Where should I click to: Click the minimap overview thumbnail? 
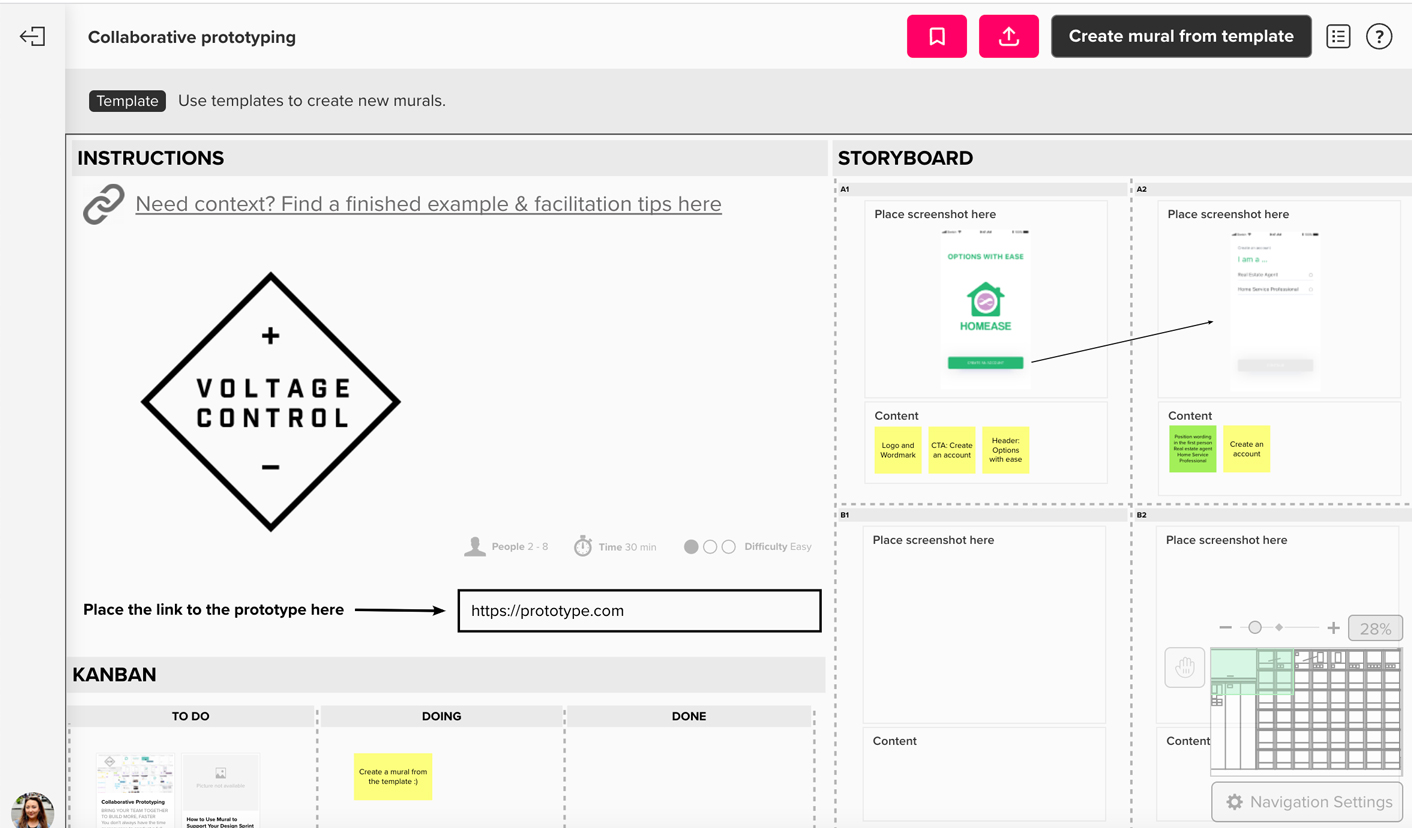(x=1306, y=711)
